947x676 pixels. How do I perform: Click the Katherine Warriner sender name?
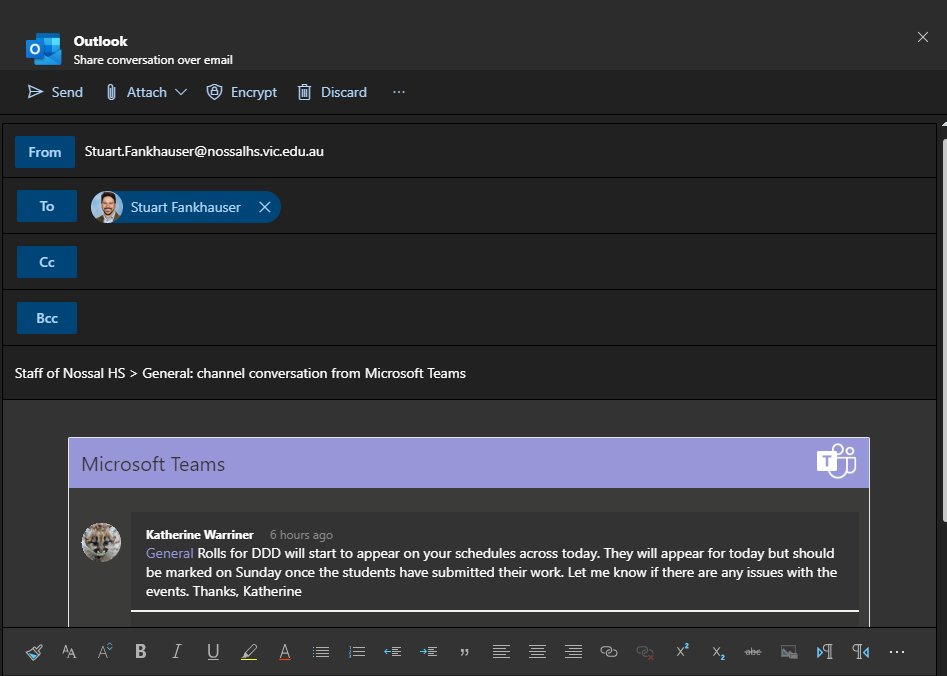(200, 535)
